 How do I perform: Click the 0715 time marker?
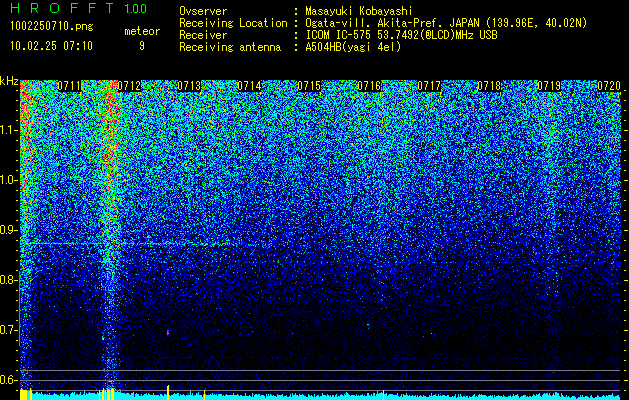pos(309,86)
